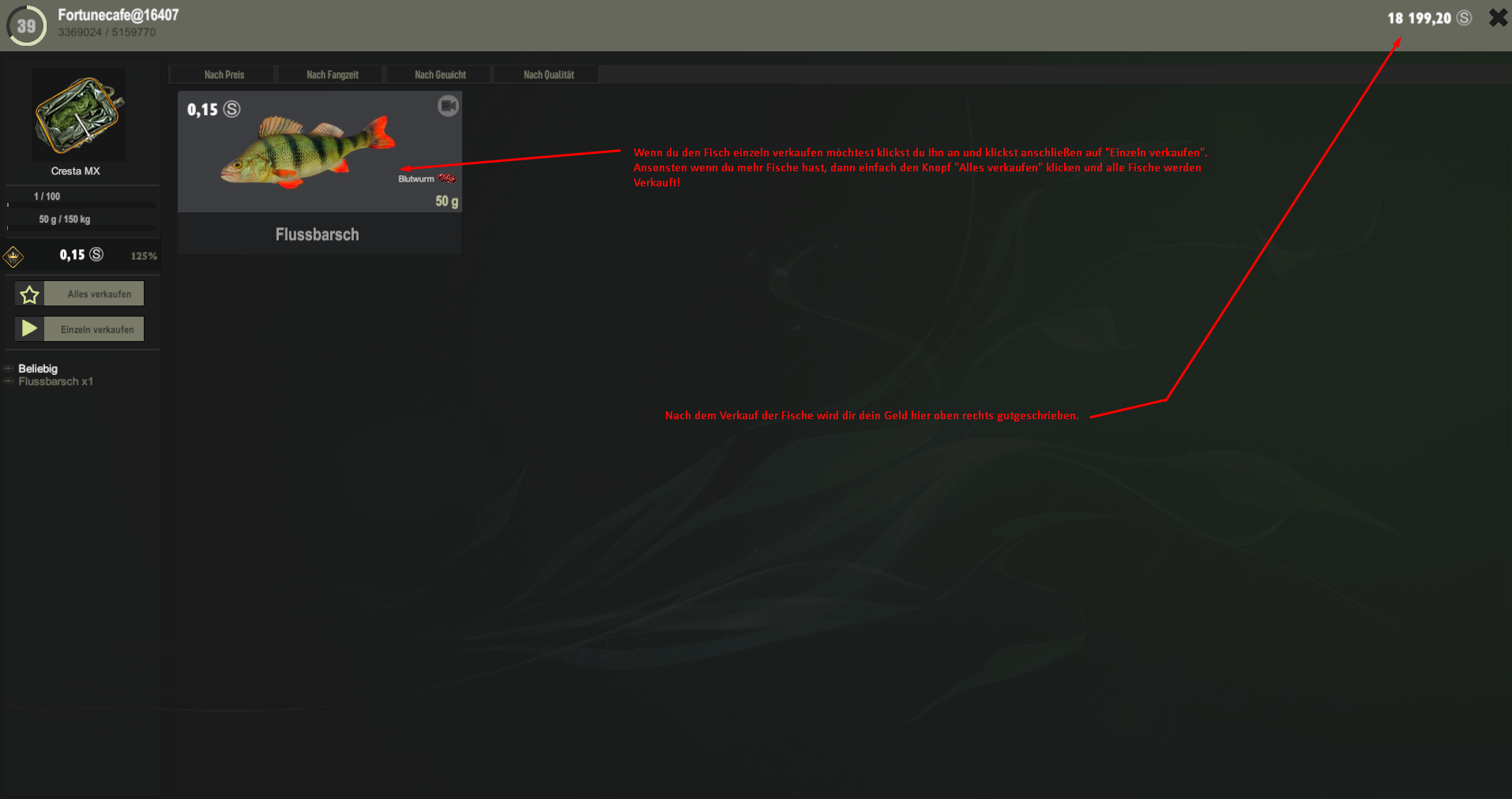This screenshot has height=799, width=1512.
Task: Click the Blutwurm bait icon
Action: (x=447, y=178)
